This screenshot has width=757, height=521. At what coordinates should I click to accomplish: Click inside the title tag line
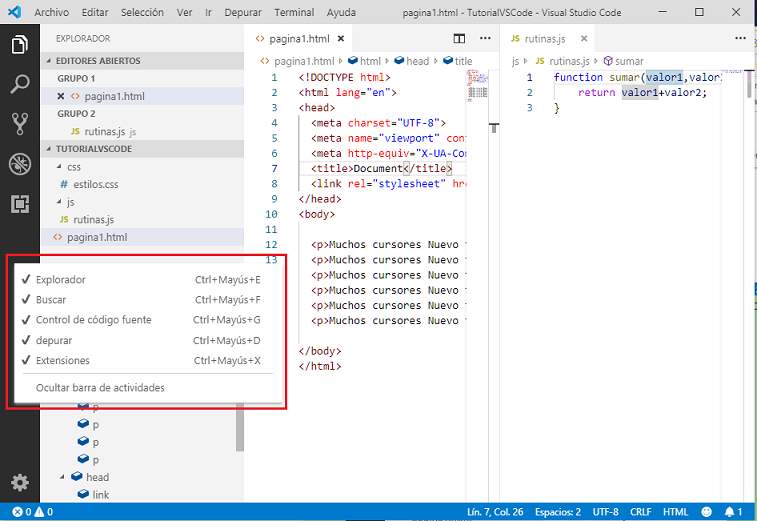[x=381, y=169]
